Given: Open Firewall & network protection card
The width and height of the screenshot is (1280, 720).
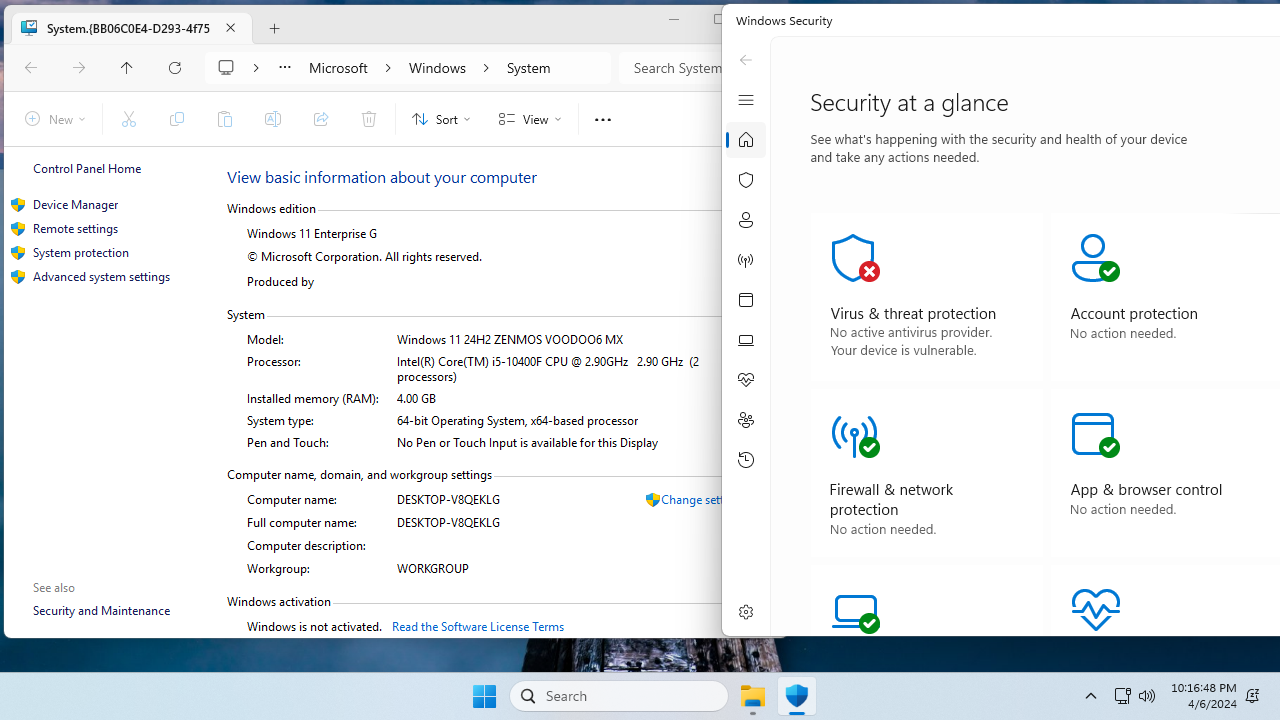Looking at the screenshot, I should 926,473.
